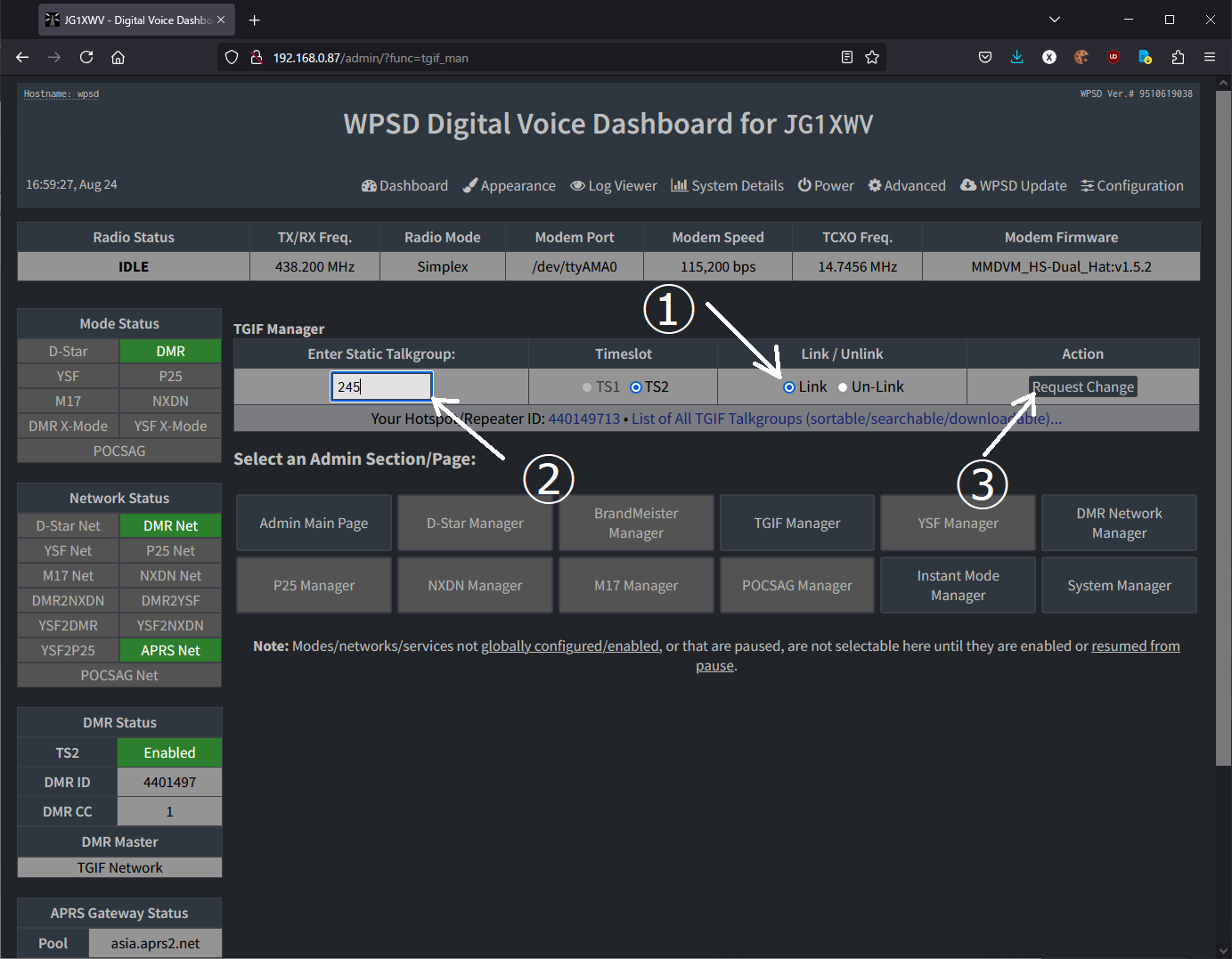This screenshot has height=959, width=1232.
Task: Open the D-Star Manager button
Action: 475,523
